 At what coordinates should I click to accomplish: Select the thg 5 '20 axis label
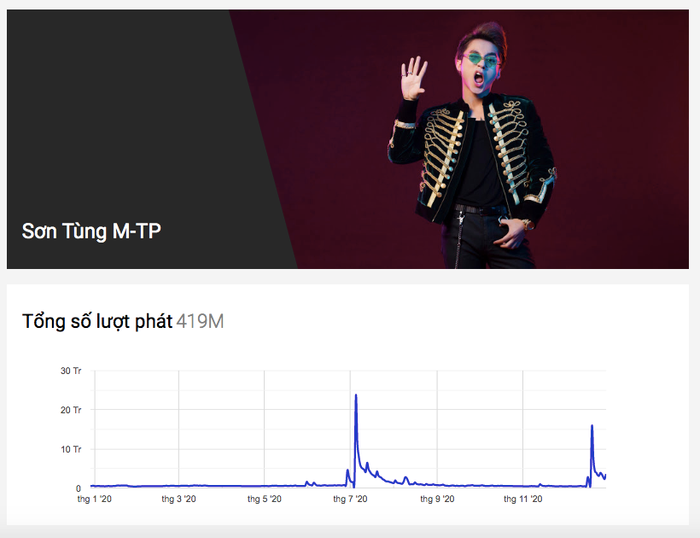click(x=265, y=499)
